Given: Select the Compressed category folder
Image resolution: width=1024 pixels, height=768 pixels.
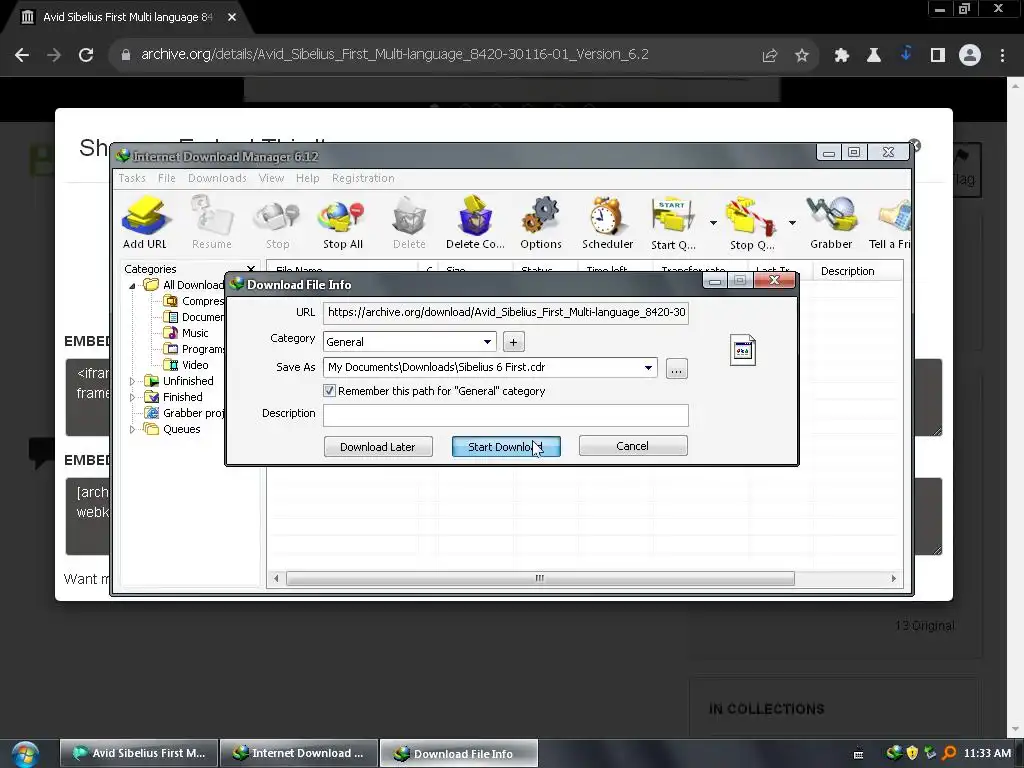Looking at the screenshot, I should tap(193, 301).
